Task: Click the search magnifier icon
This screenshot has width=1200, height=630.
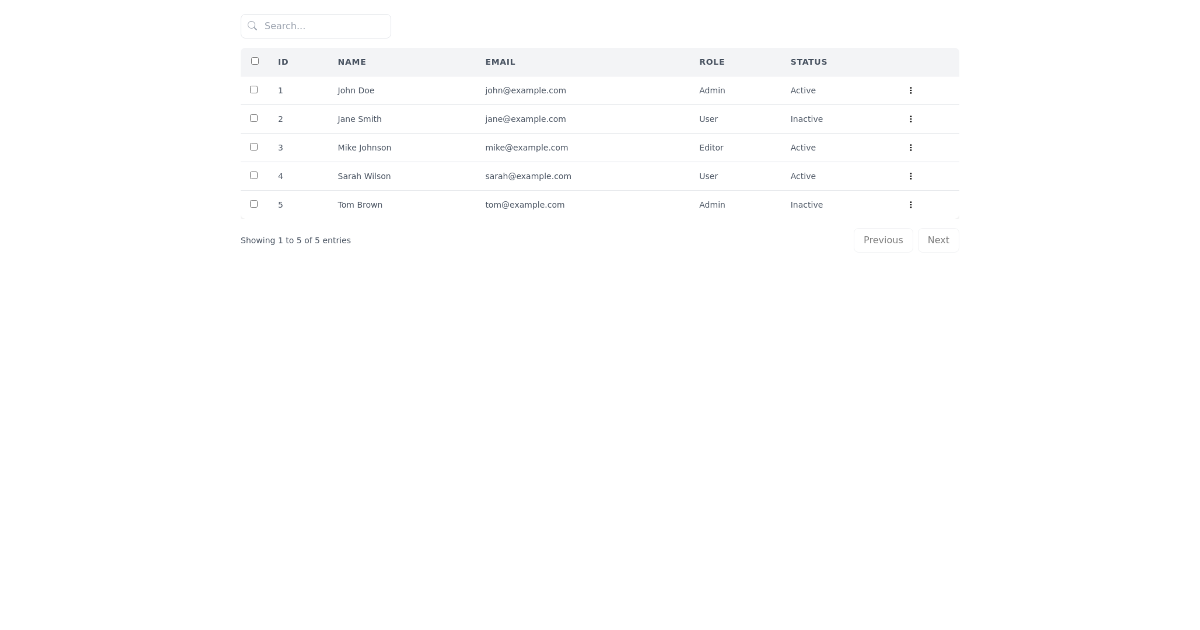Action: click(x=252, y=26)
